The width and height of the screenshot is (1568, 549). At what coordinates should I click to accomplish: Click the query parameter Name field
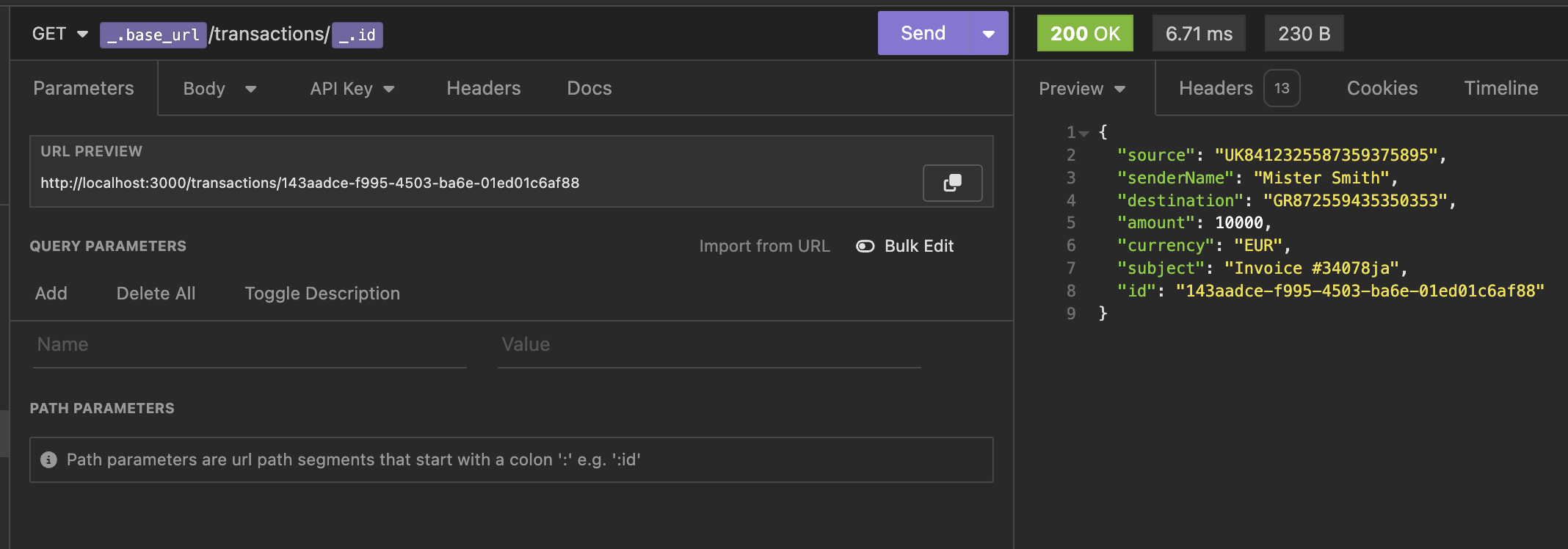coord(250,345)
